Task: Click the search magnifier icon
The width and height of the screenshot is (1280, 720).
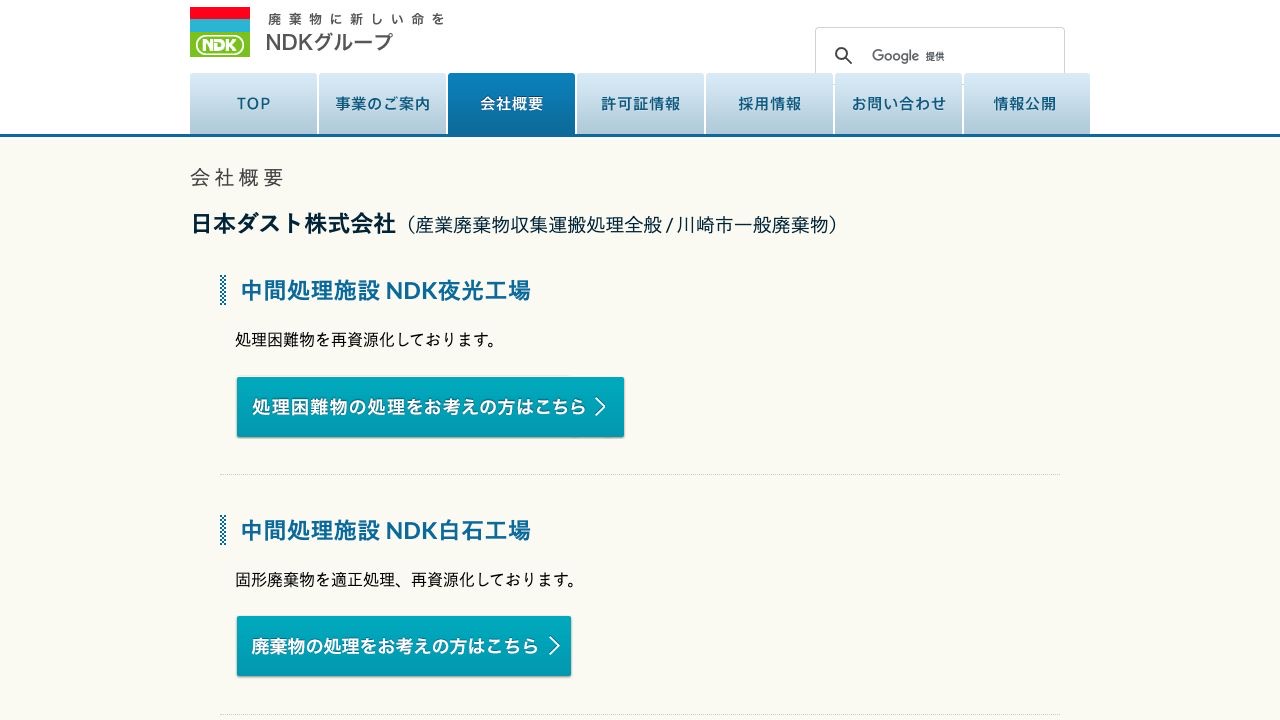Action: [844, 56]
